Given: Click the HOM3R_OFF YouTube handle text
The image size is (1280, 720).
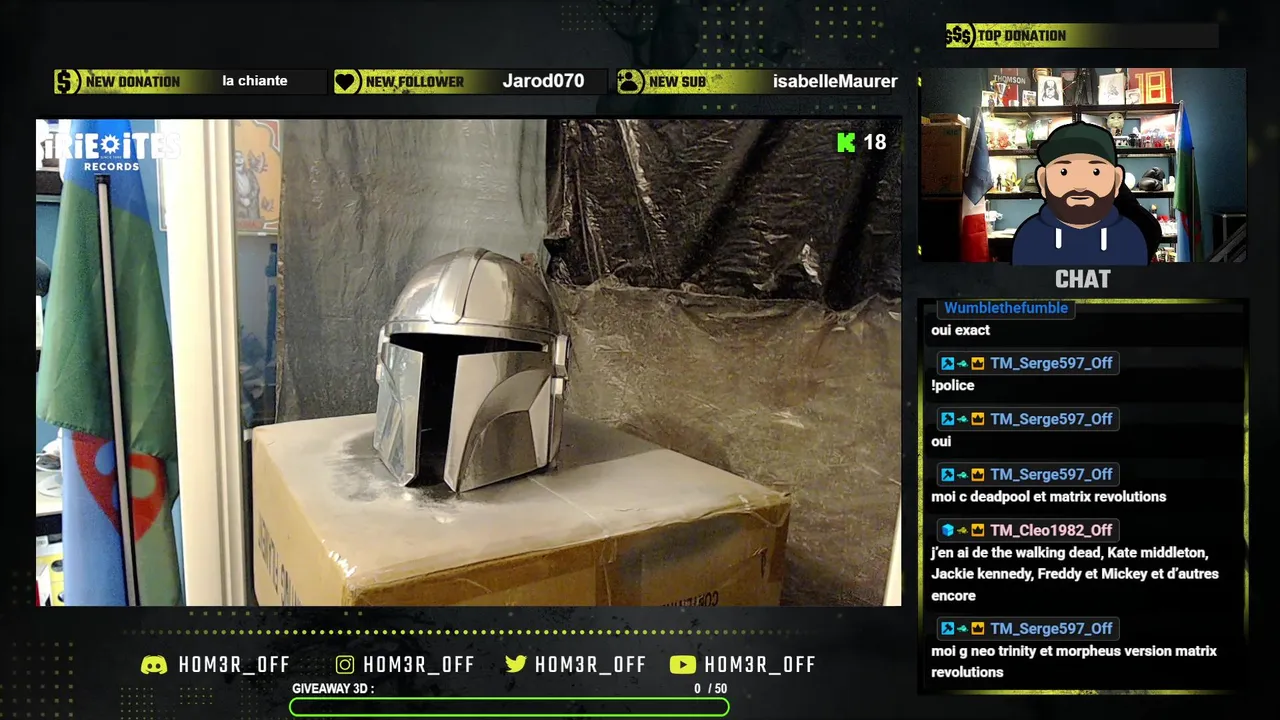Looking at the screenshot, I should (760, 665).
